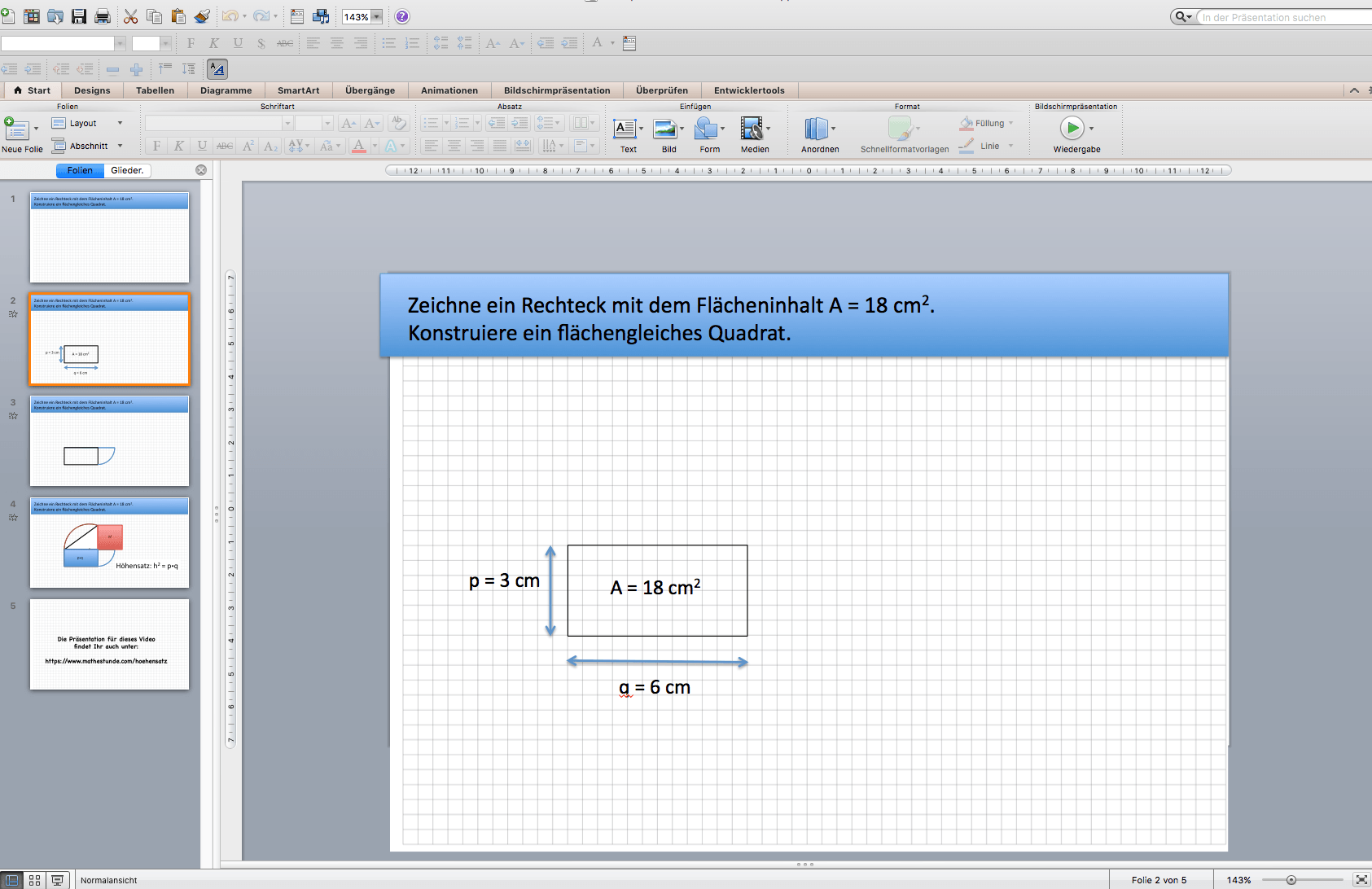Toggle strikethrough in Schriftart group

[225, 146]
